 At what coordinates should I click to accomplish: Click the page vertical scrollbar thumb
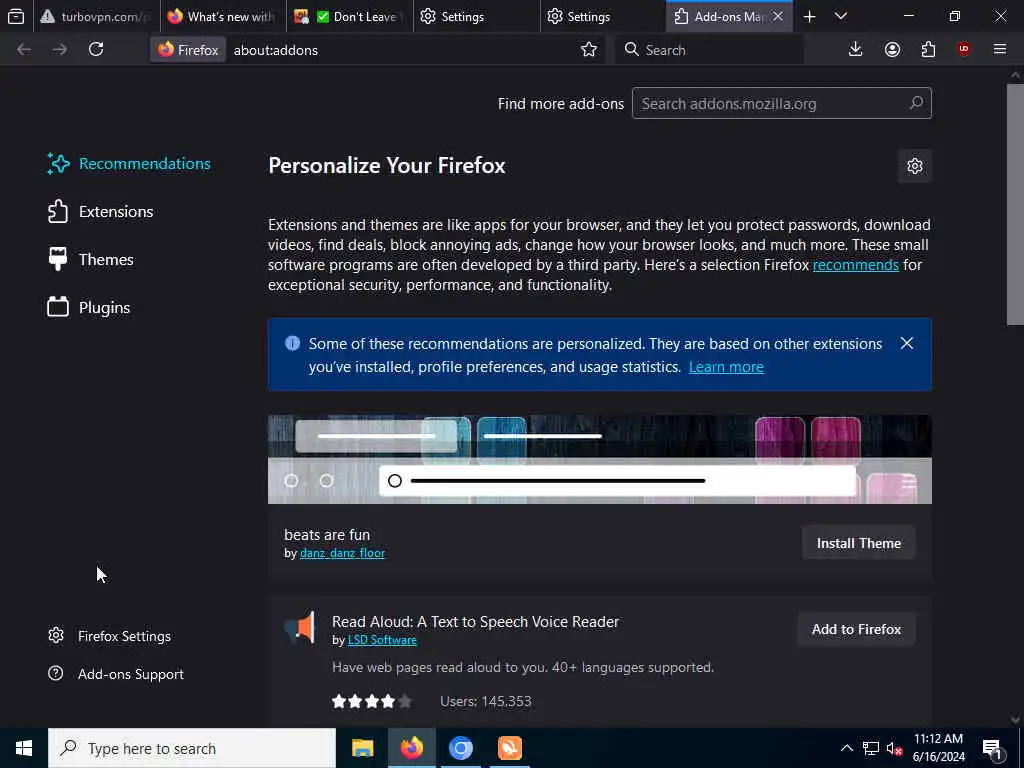(1015, 204)
